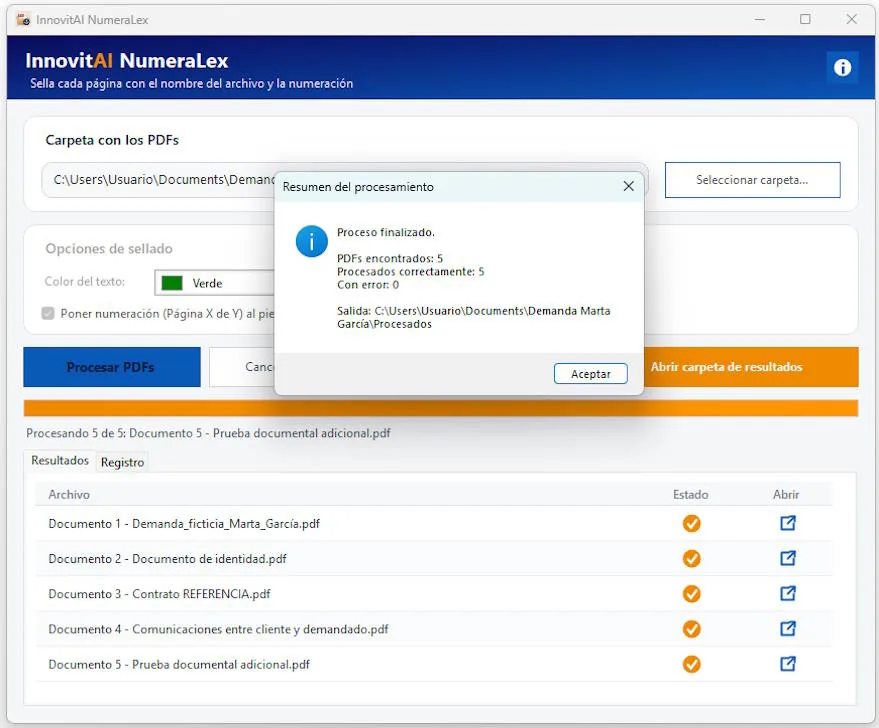Click the 'Opciones de sellado' heading

(x=109, y=249)
